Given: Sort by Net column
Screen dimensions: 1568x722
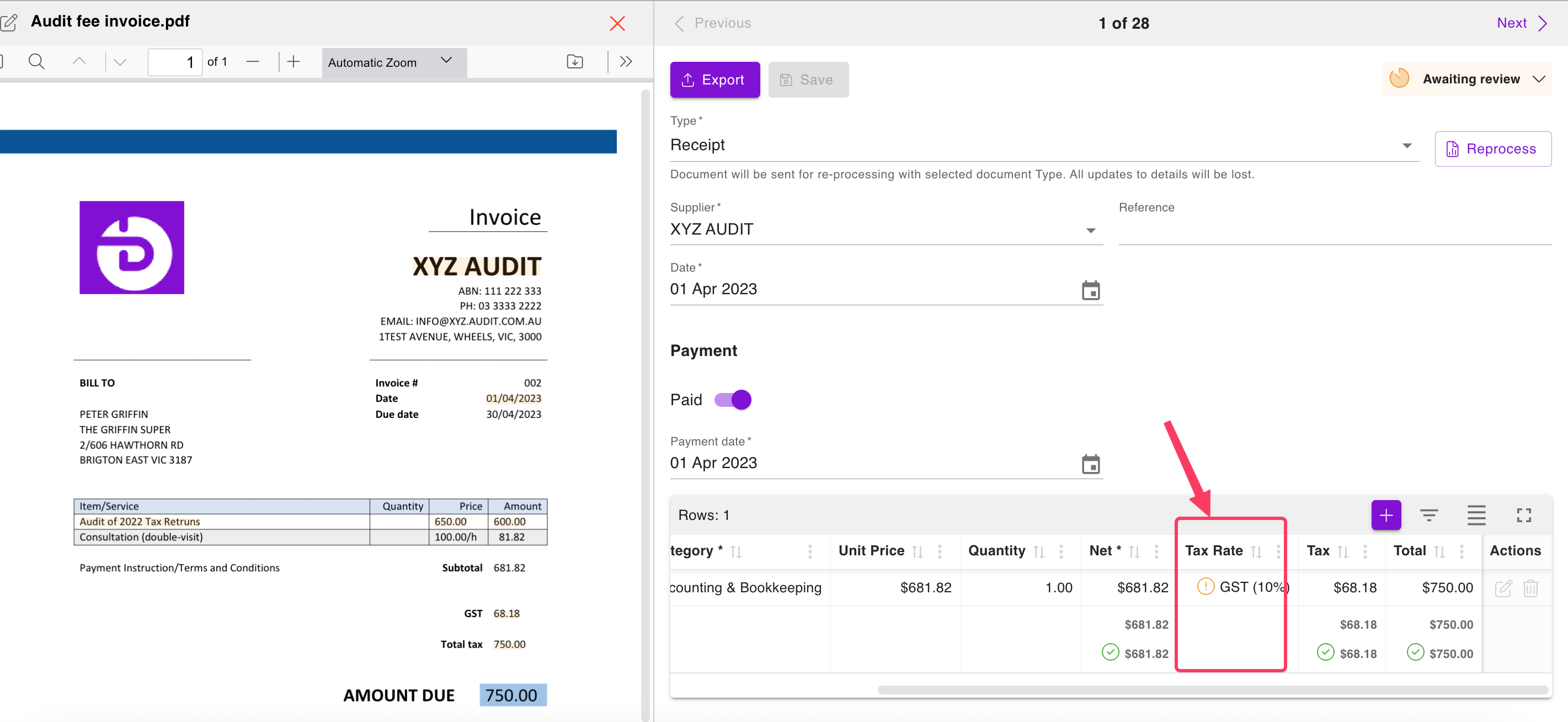Looking at the screenshot, I should 1134,551.
